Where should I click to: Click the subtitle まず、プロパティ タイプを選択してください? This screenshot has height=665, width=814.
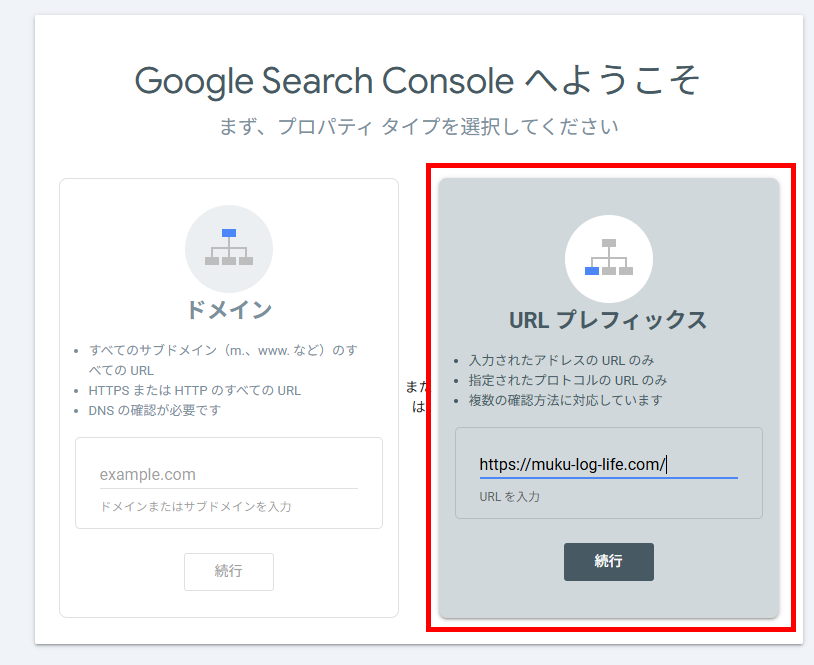pyautogui.click(x=418, y=127)
